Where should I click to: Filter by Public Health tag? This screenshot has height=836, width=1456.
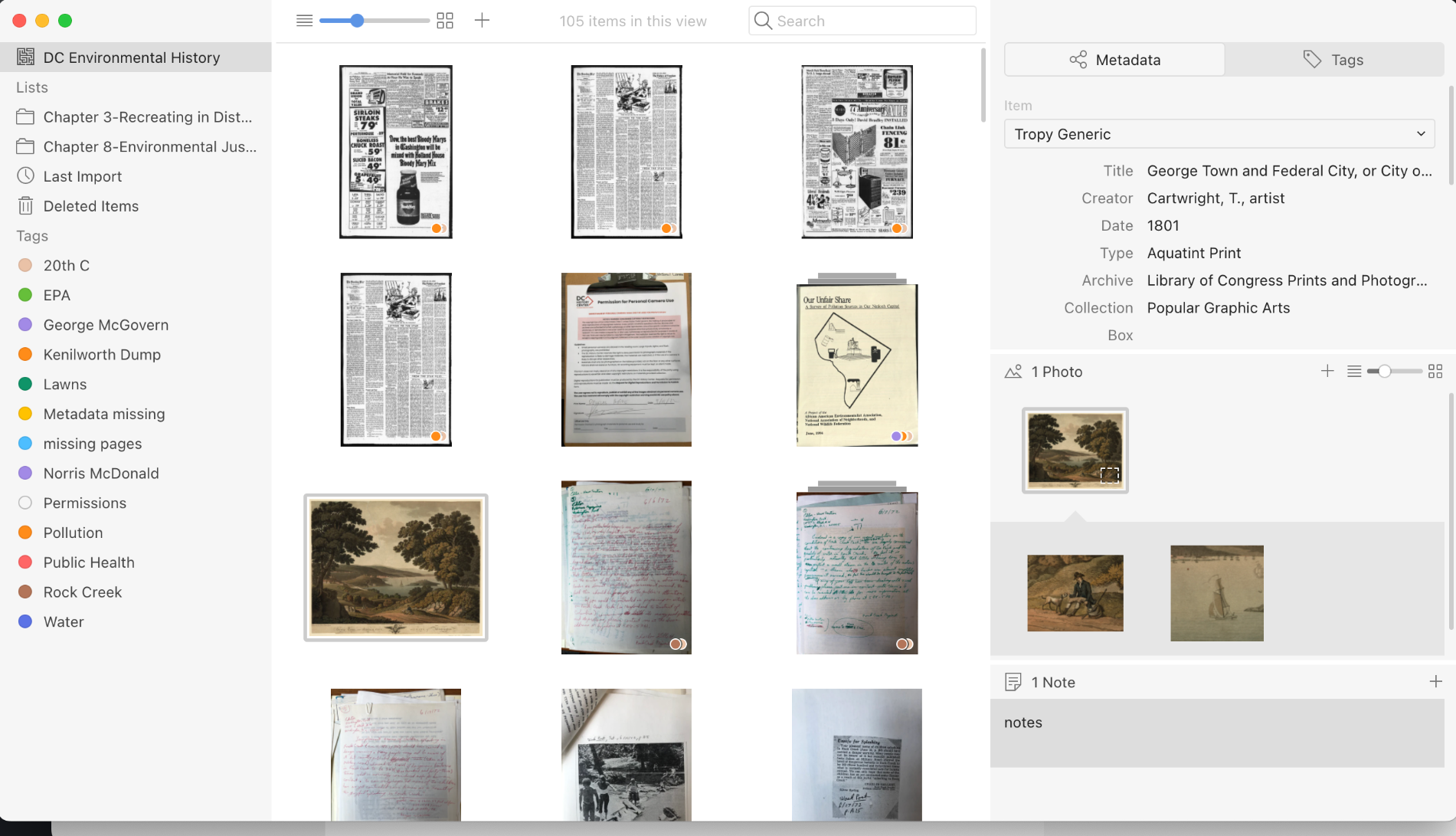click(x=136, y=562)
